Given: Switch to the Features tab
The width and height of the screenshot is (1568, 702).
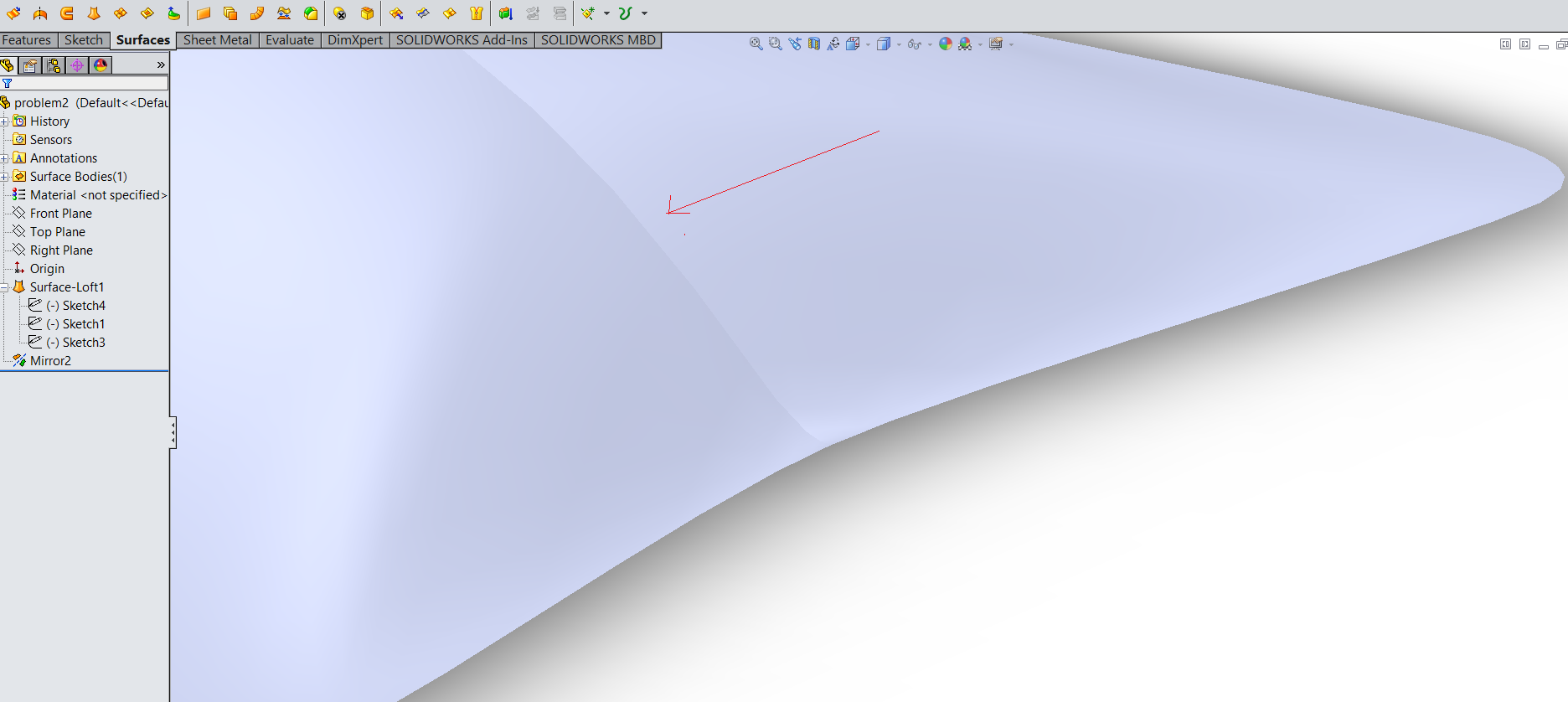Looking at the screenshot, I should click(27, 40).
